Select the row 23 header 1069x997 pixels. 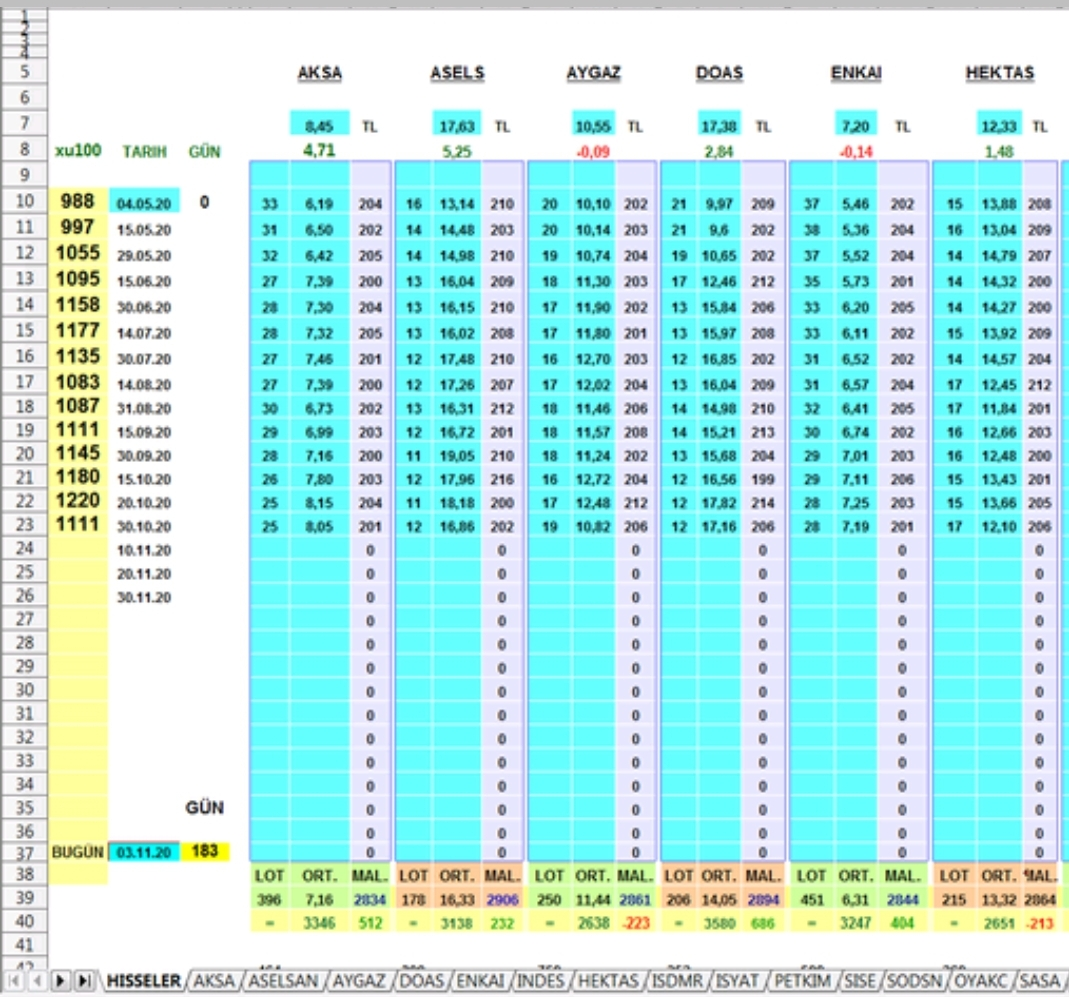[25, 523]
